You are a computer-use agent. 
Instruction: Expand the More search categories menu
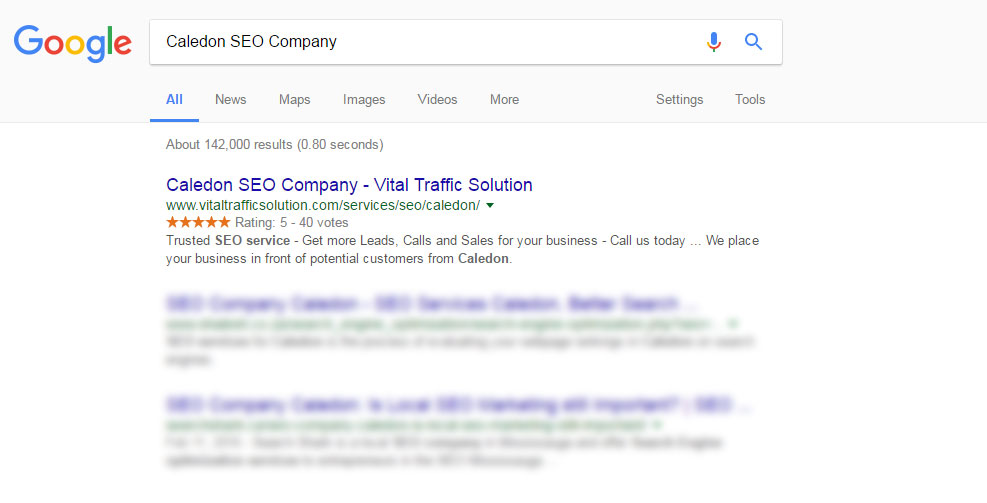pos(504,99)
